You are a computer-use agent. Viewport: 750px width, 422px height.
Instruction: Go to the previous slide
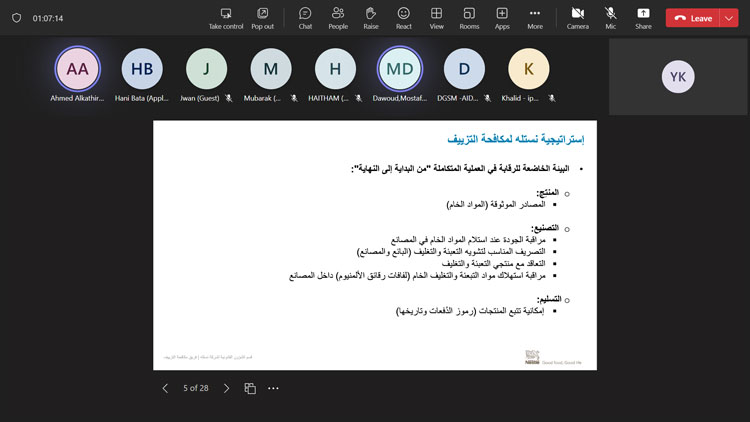tap(165, 388)
